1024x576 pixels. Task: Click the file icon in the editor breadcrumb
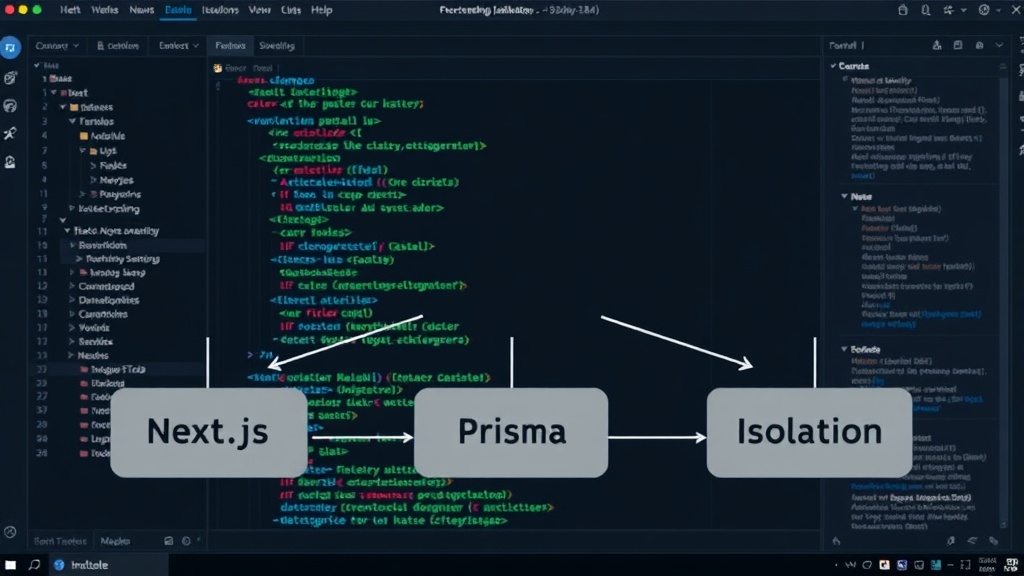click(x=218, y=68)
